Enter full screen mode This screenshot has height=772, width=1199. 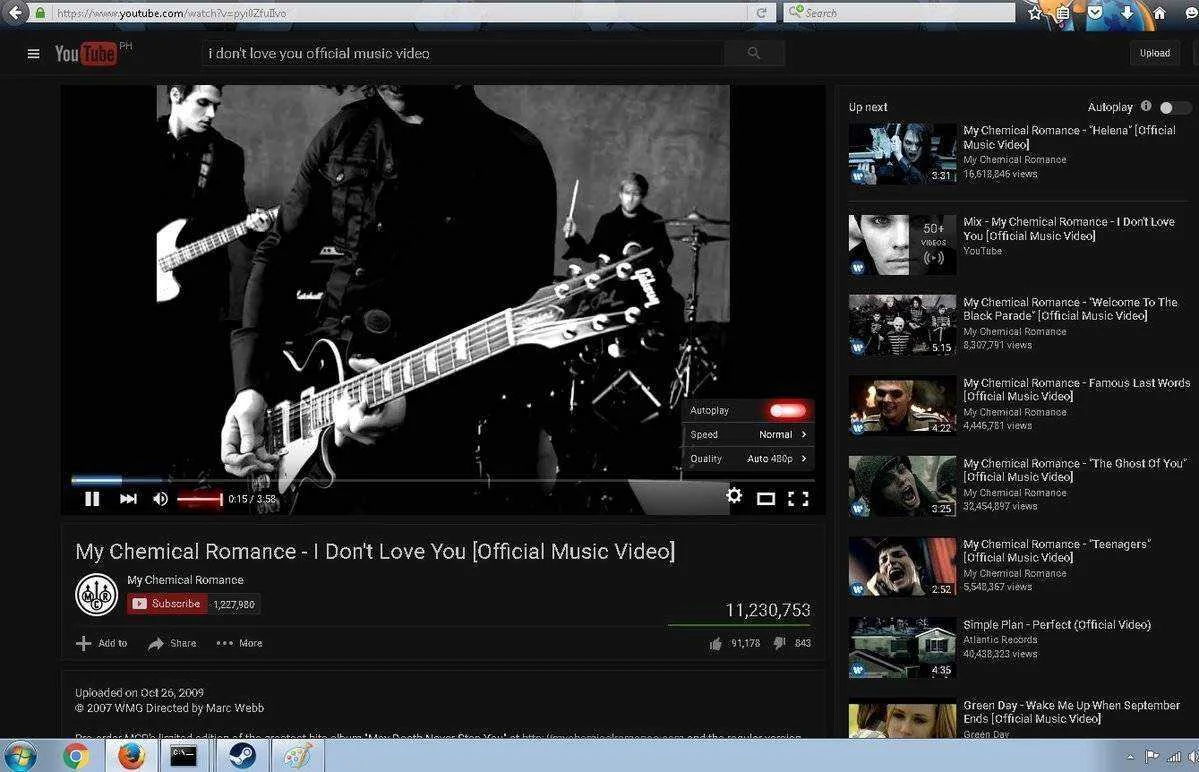coord(798,499)
